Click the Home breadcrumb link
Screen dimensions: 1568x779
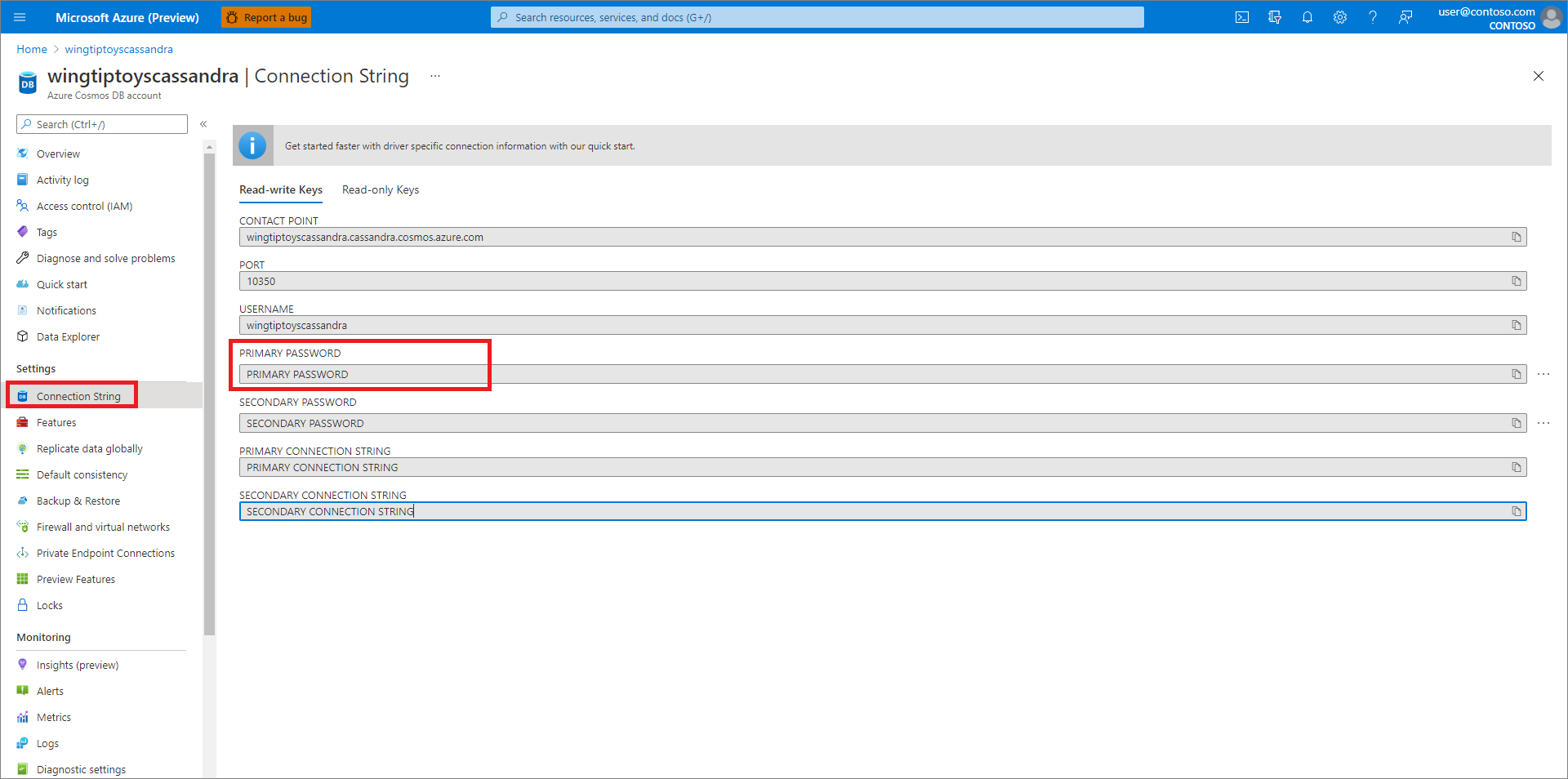point(31,49)
